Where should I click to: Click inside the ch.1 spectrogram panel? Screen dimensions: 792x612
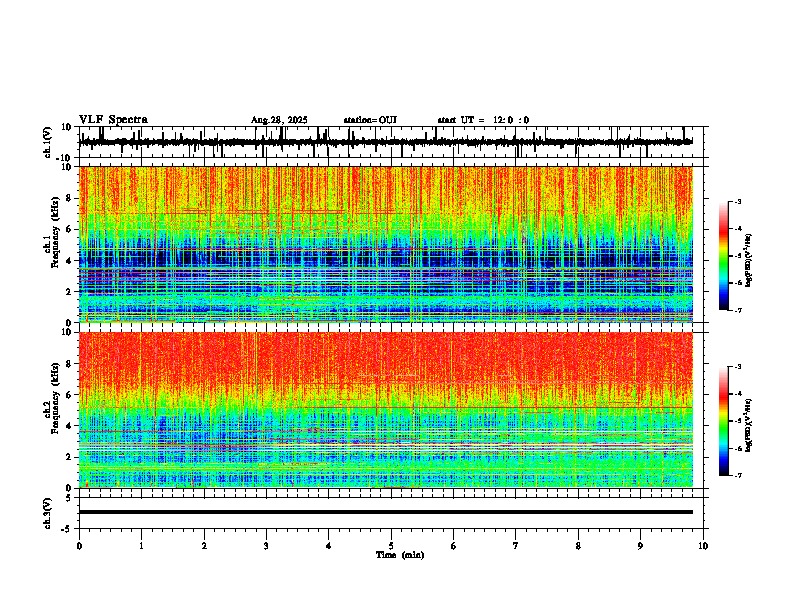click(386, 244)
